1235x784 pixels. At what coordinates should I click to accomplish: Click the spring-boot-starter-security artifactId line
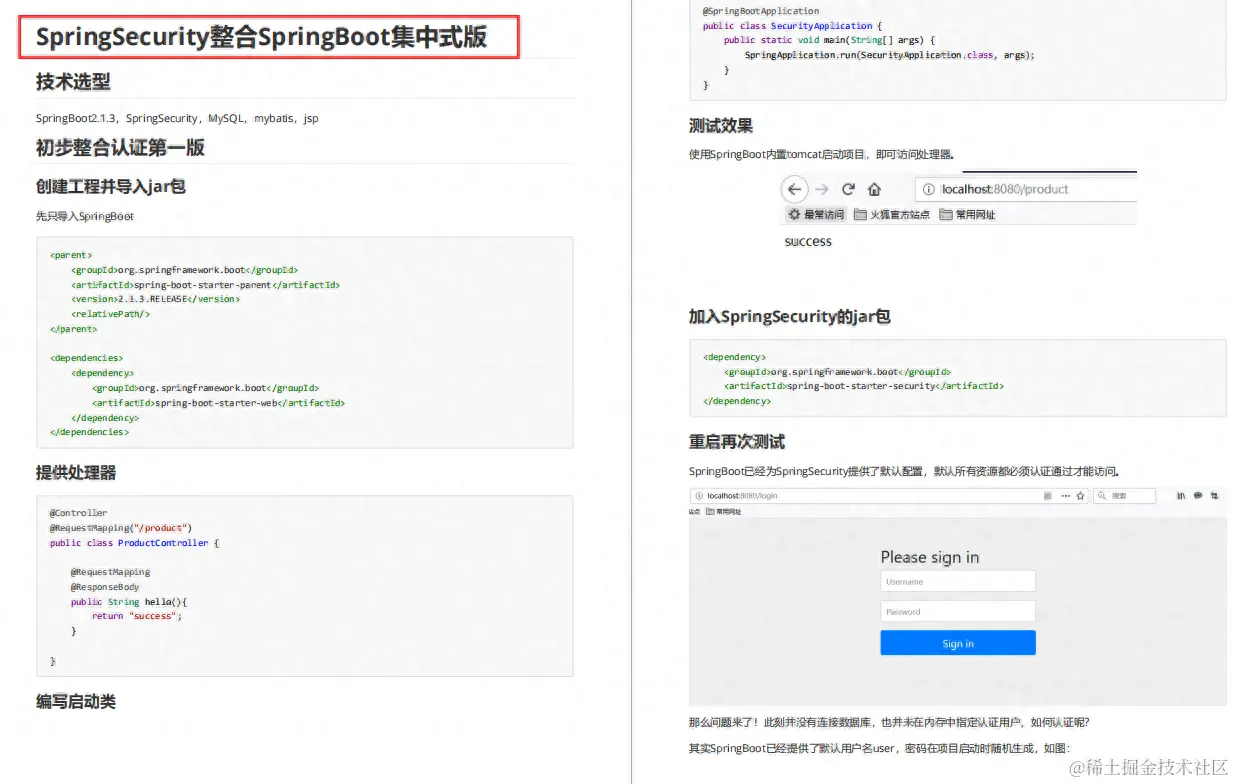click(864, 386)
